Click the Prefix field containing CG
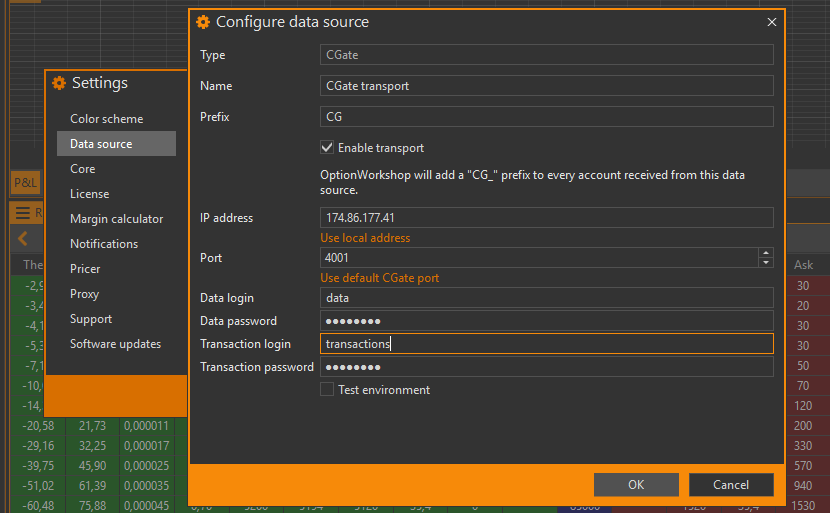This screenshot has height=513, width=830. [x=546, y=116]
